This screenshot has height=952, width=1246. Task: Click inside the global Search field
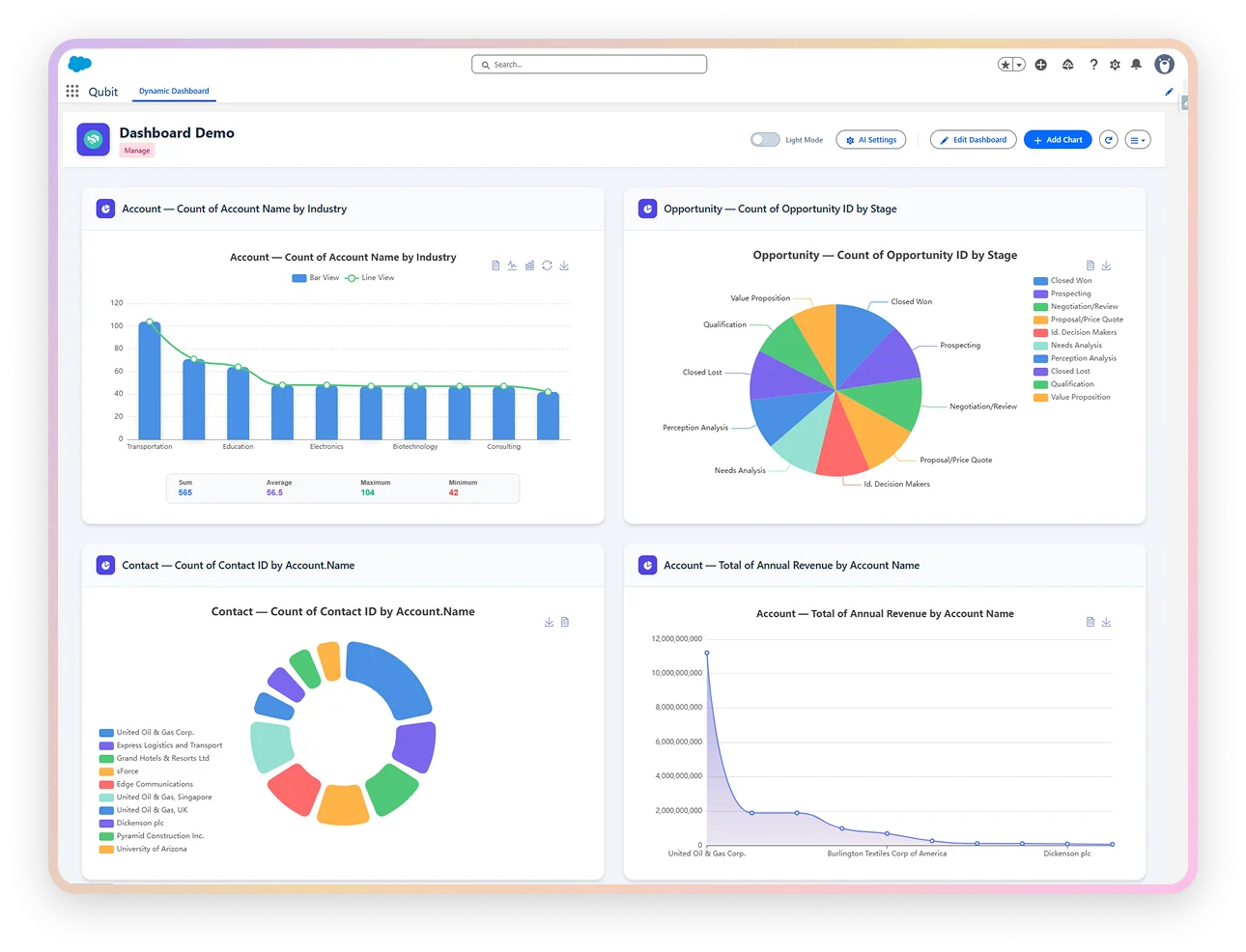(x=589, y=64)
